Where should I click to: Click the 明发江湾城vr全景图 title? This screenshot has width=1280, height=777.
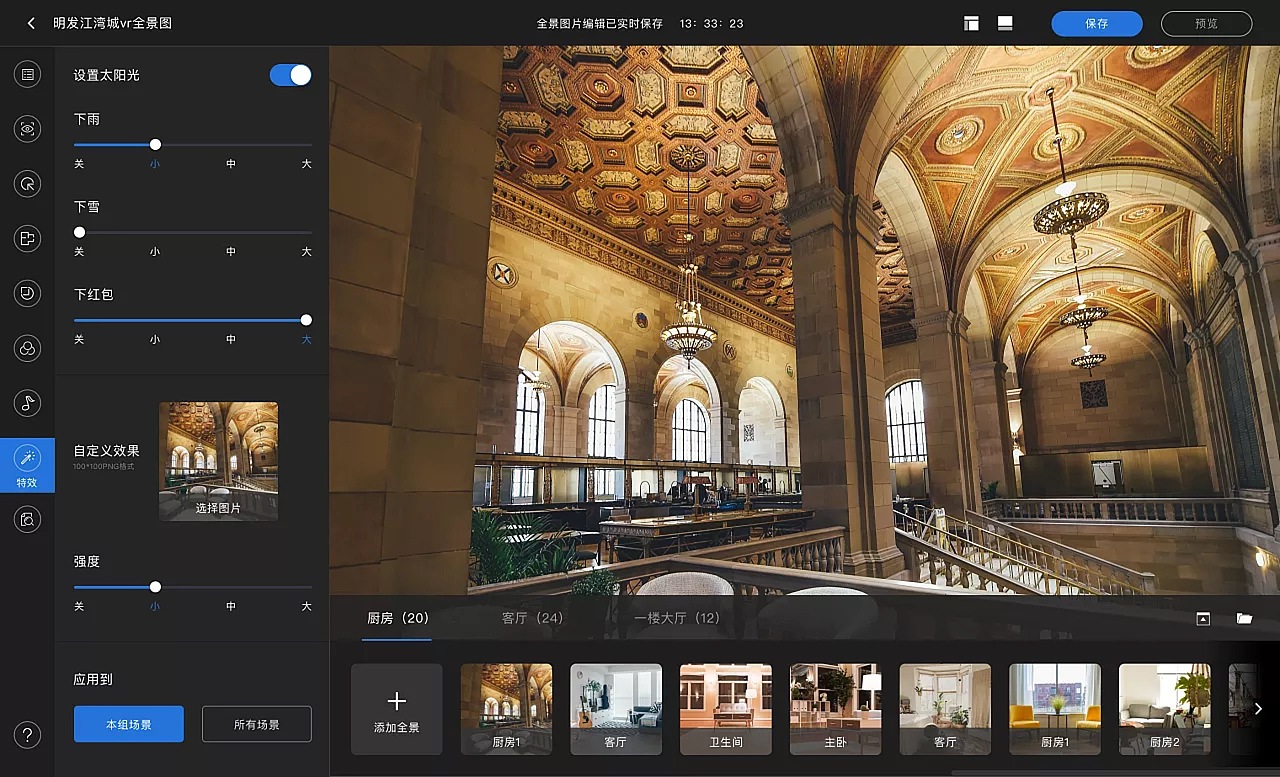(x=112, y=23)
